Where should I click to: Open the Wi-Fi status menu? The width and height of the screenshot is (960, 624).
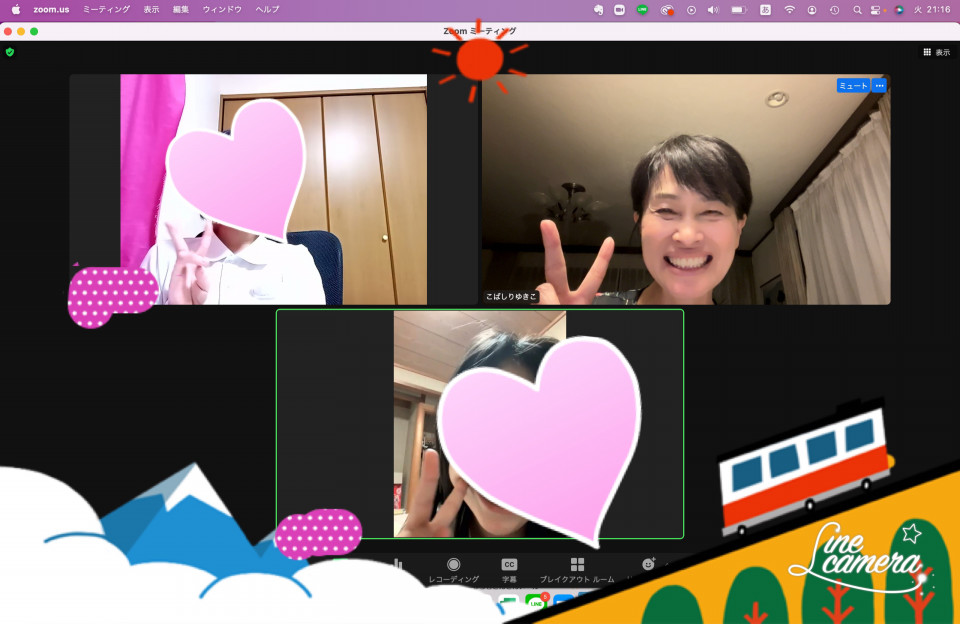789,9
